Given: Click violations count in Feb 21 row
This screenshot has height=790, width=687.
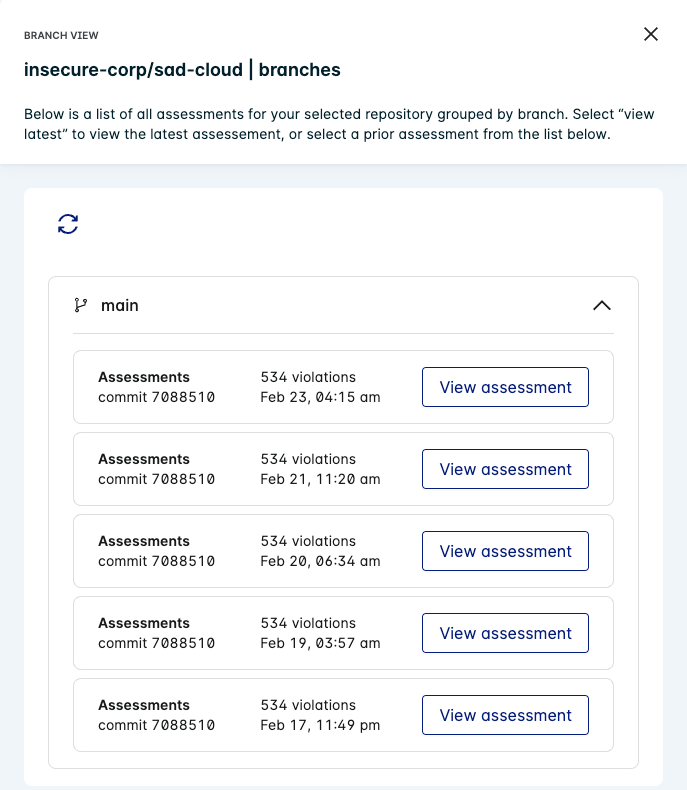Looking at the screenshot, I should [x=308, y=459].
